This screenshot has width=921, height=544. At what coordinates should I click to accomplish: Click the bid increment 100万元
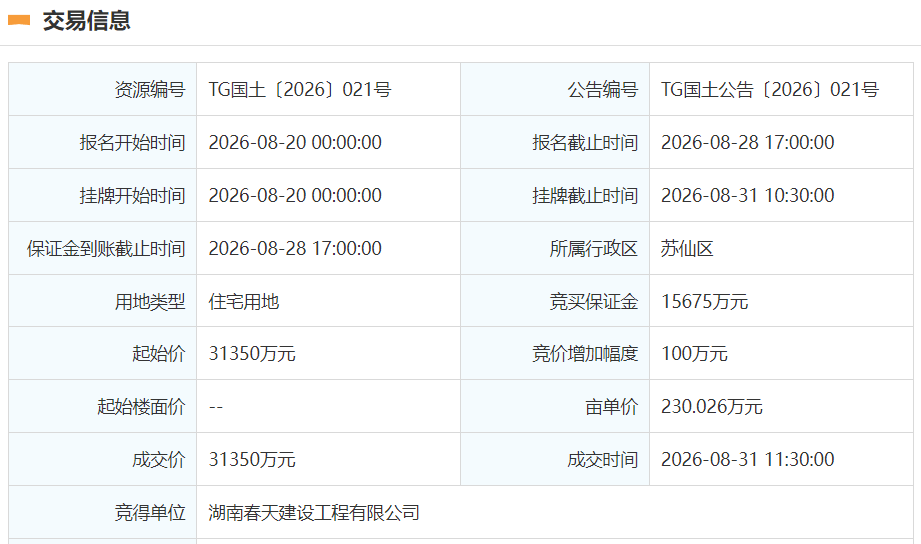point(694,354)
